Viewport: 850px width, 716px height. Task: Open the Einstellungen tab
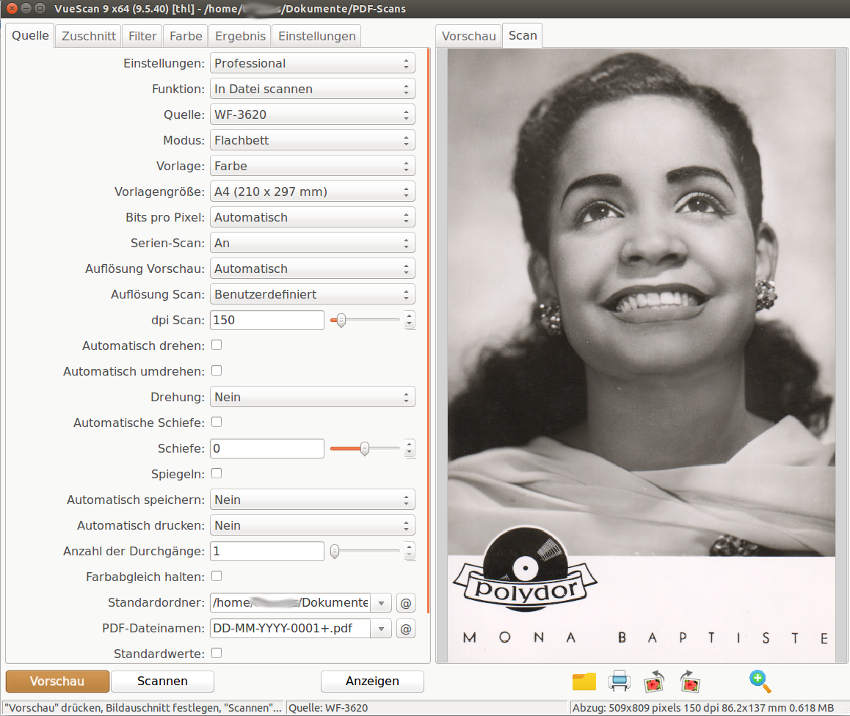317,36
